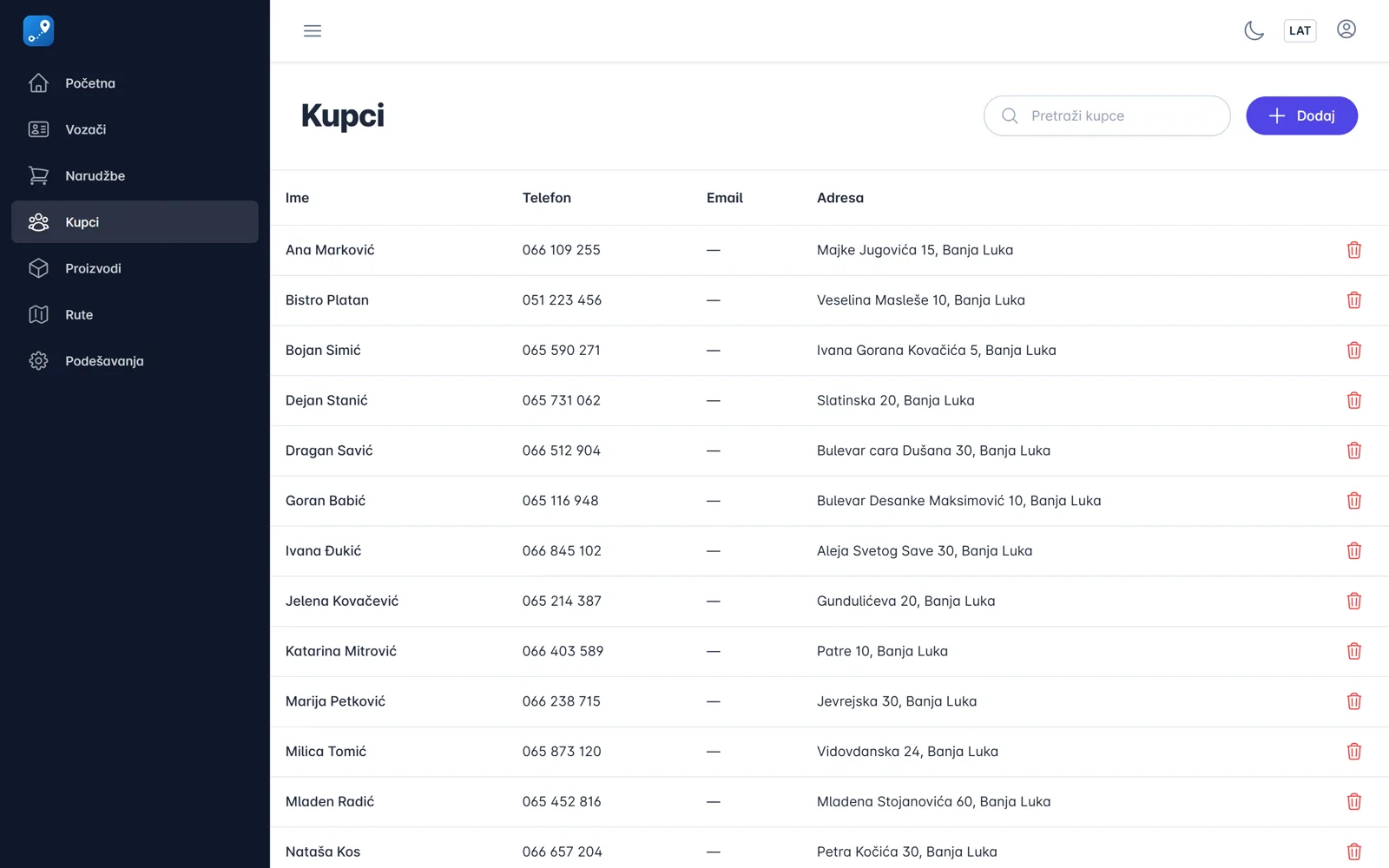Delete the Katarina Mitrović customer record
The image size is (1389, 868).
click(x=1353, y=651)
